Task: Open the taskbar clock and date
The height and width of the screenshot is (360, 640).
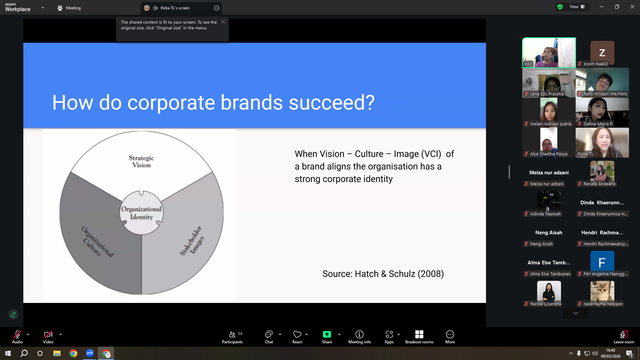Action: click(611, 353)
